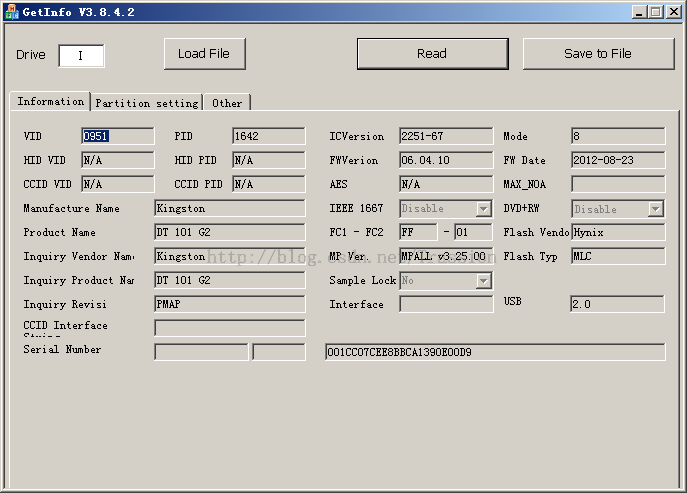Click the empty CCID Interface String field
This screenshot has width=687, height=493.
point(230,328)
